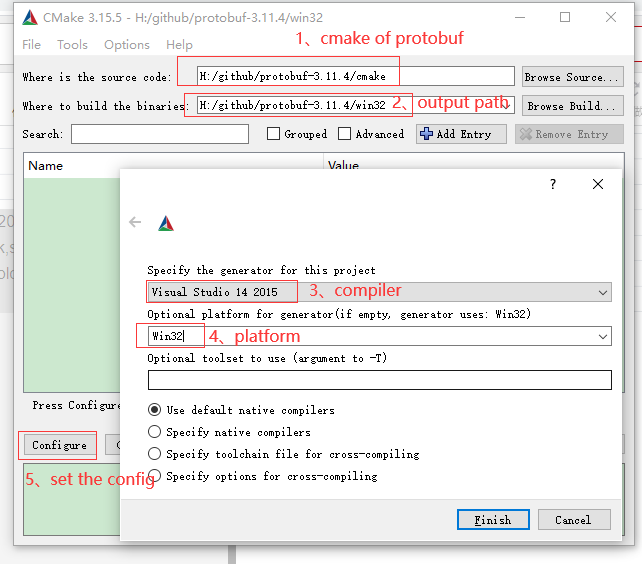Screen dimensions: 642x564
Task: Click the blue plus Add Entry icon
Action: (426, 134)
